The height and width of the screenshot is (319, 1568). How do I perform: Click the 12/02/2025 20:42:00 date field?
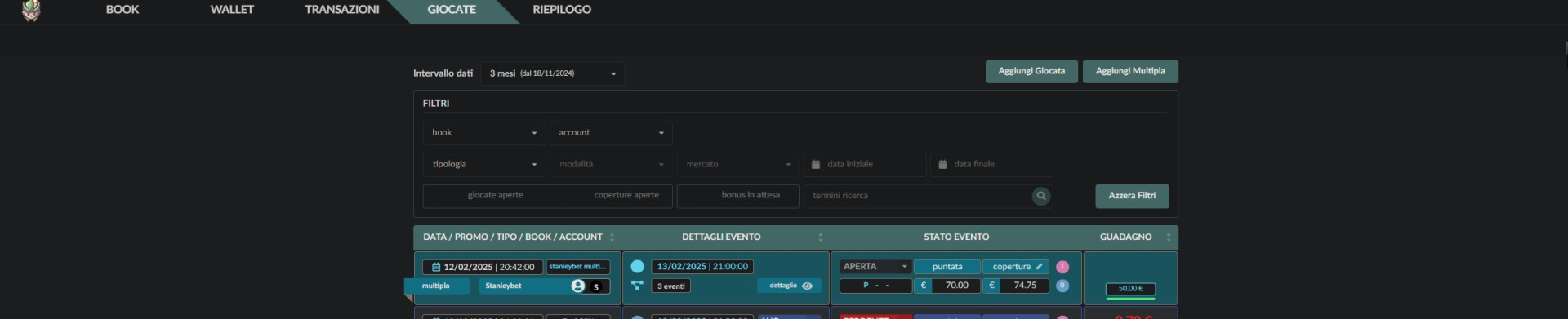pos(483,267)
